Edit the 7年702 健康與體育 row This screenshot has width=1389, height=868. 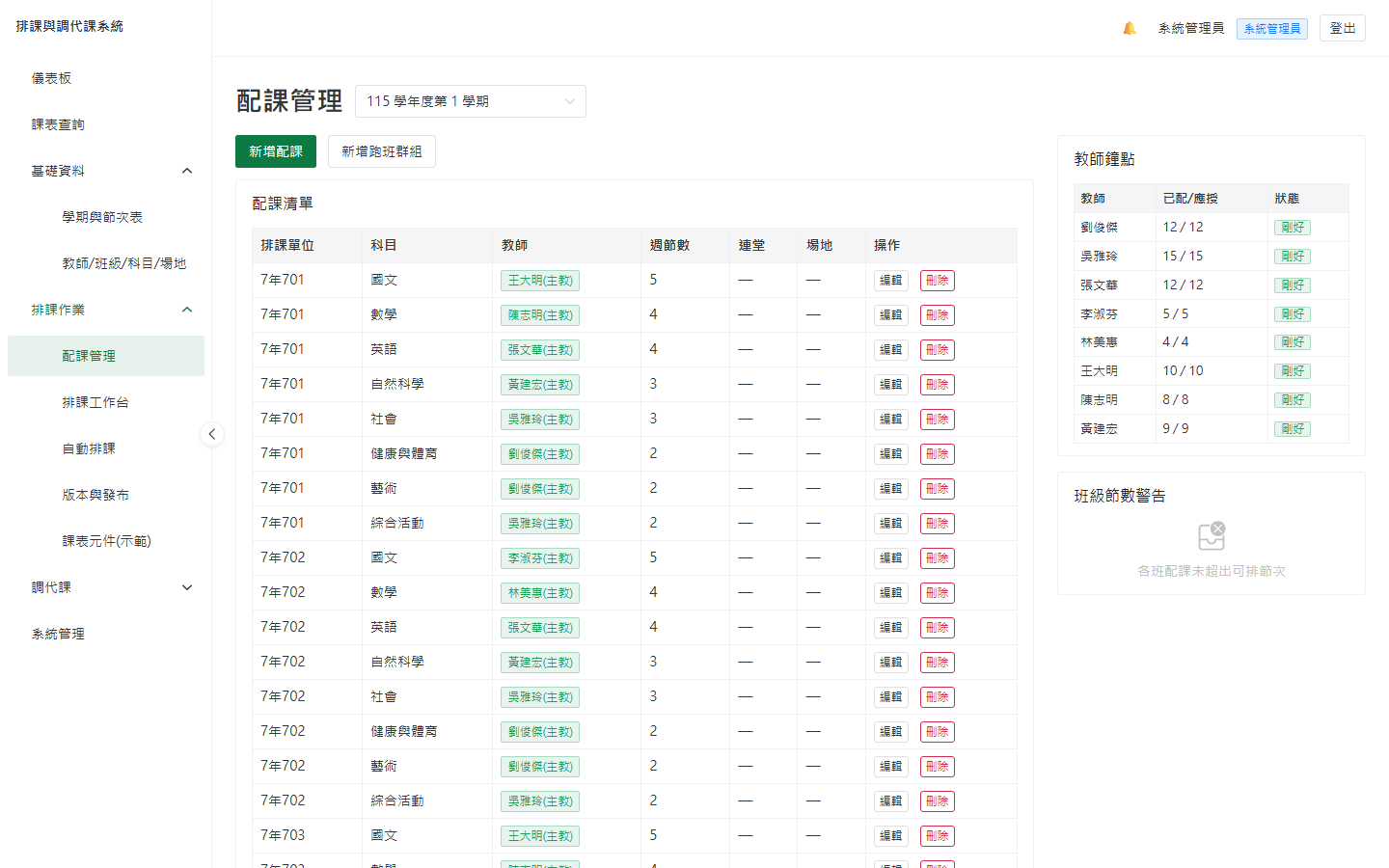891,732
